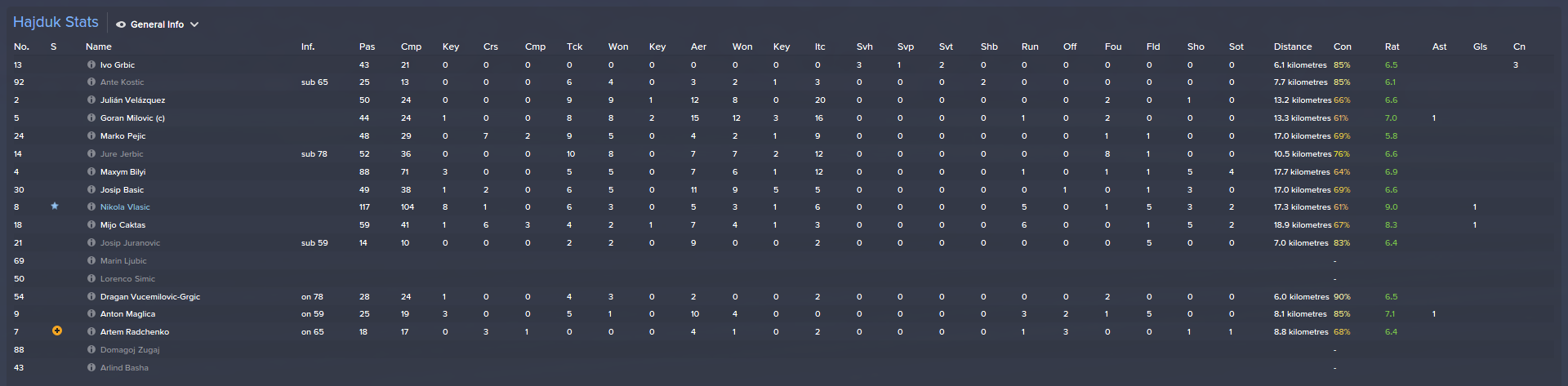Viewport: 1568px width, 386px height.
Task: Click info icon beside Artem Radchenko
Action: 91,332
